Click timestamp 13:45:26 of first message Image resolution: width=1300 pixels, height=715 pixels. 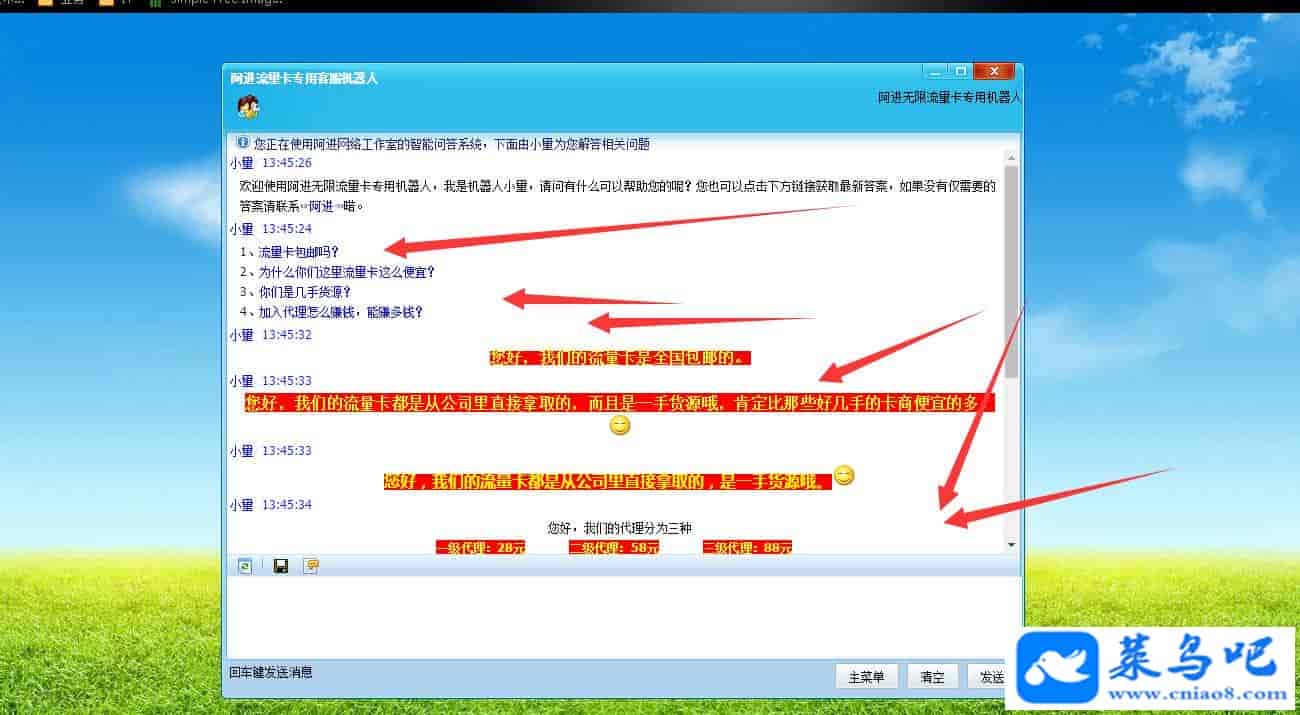click(287, 162)
